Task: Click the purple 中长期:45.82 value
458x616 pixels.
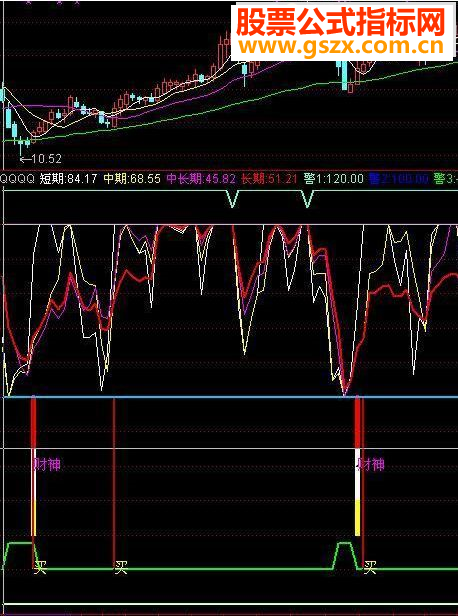Action: (201, 179)
